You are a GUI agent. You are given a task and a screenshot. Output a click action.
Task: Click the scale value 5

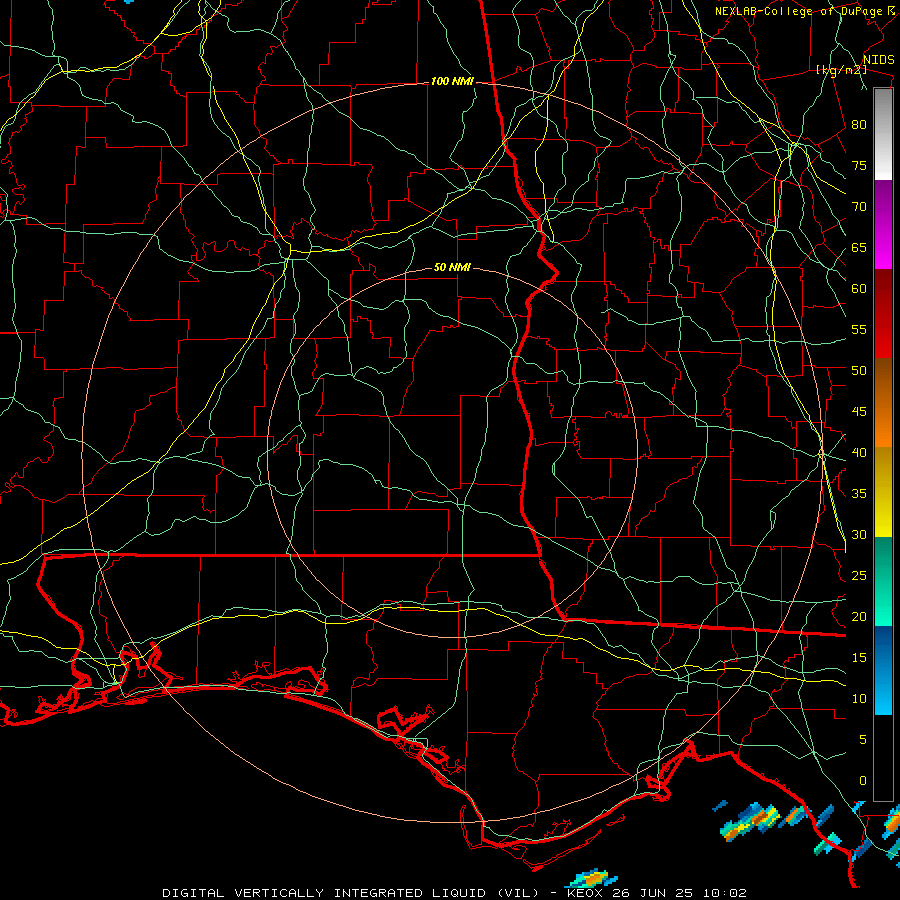tap(863, 740)
